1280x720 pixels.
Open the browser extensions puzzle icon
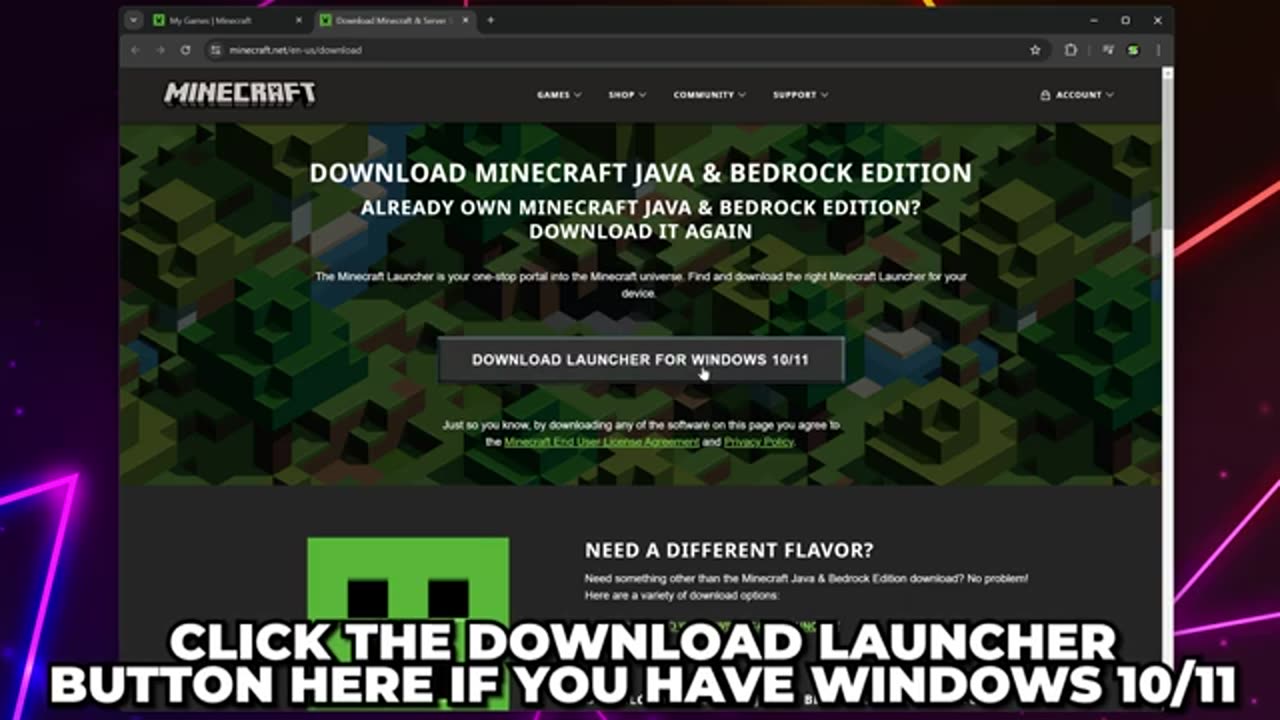point(1071,50)
